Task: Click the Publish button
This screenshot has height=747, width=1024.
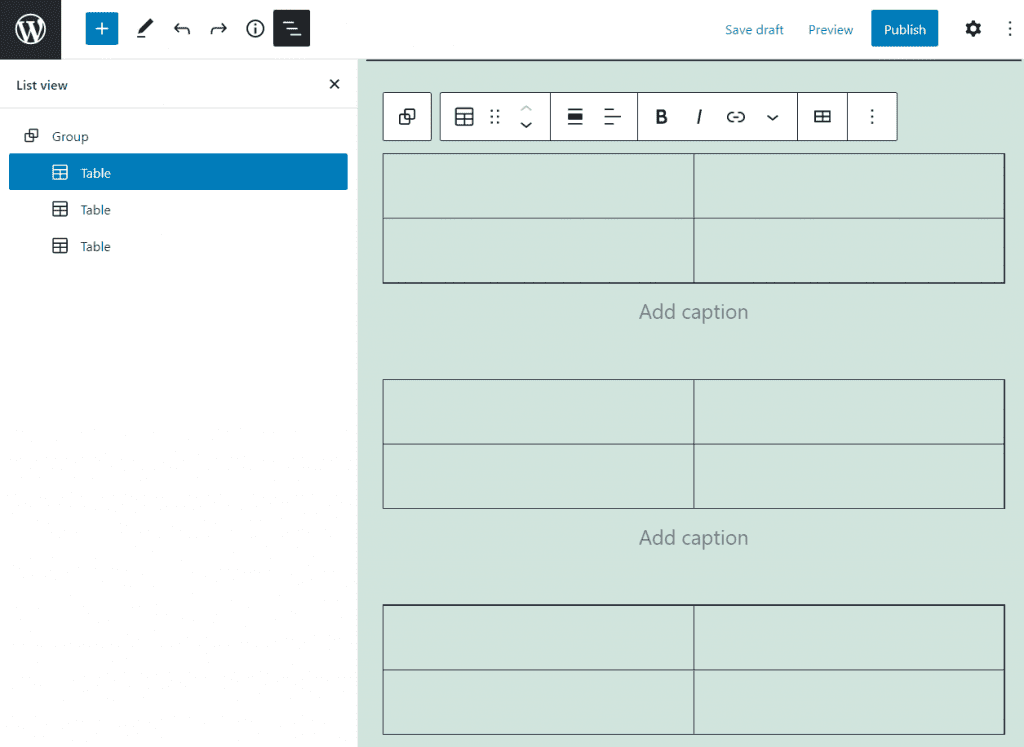Action: click(904, 28)
